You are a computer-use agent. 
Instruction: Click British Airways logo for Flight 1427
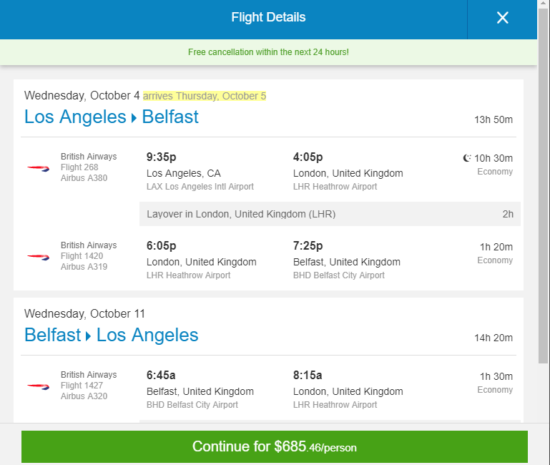coord(38,386)
